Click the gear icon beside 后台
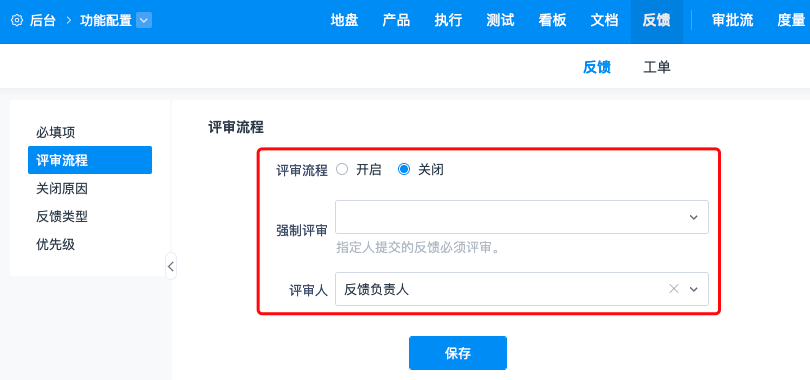Screen dimensions: 810x380 pyautogui.click(x=17, y=21)
